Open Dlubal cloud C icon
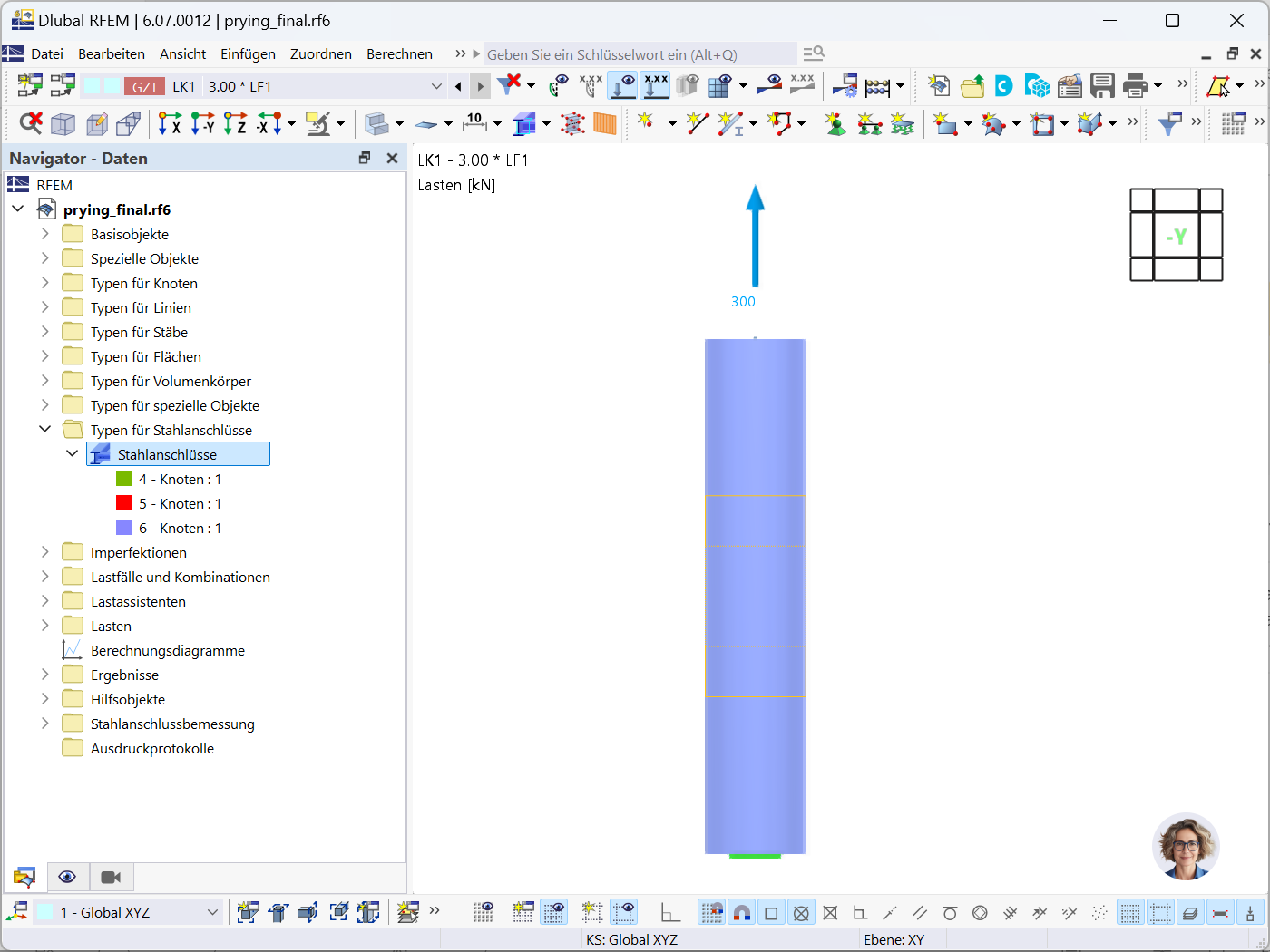This screenshot has width=1270, height=952. (x=1003, y=86)
